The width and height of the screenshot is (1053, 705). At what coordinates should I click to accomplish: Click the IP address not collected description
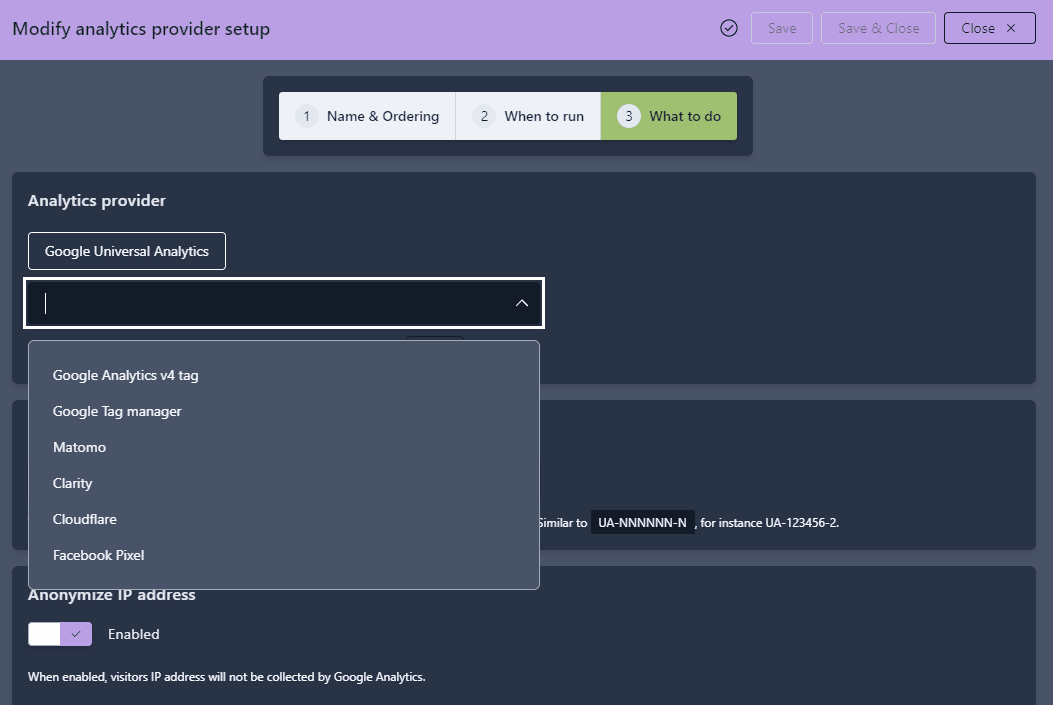tap(226, 677)
